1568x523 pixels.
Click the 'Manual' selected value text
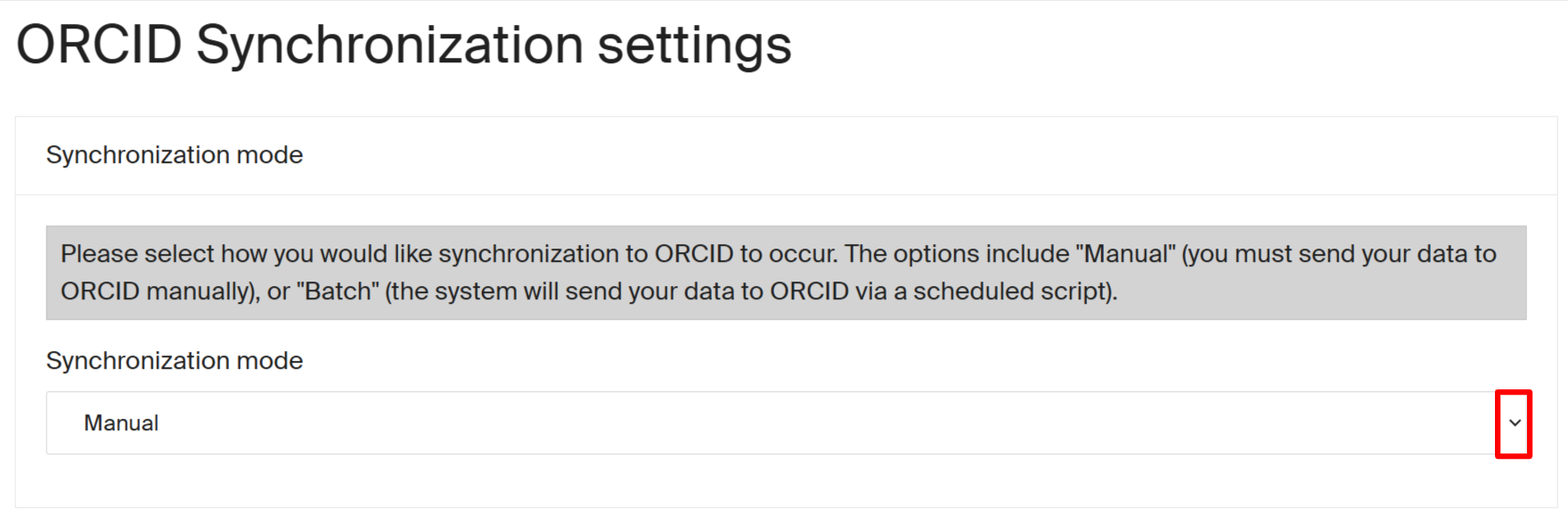[x=121, y=423]
